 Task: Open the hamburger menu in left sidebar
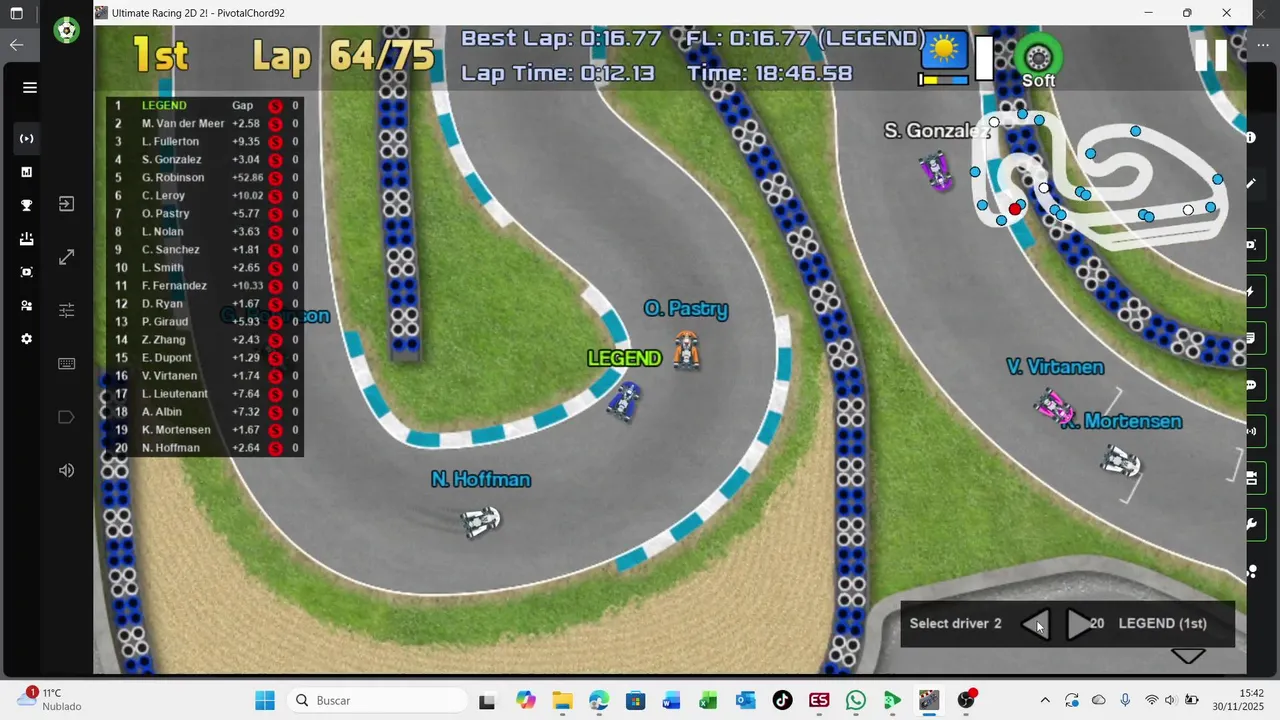coord(29,88)
